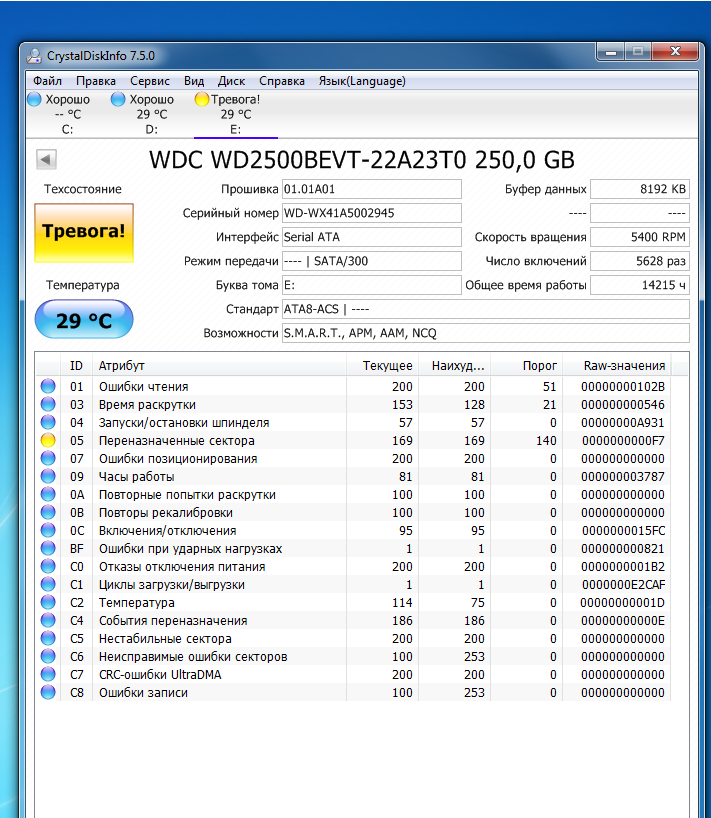711x818 pixels.
Task: Click the Интерфейс field Serial ATA
Action: pos(372,237)
